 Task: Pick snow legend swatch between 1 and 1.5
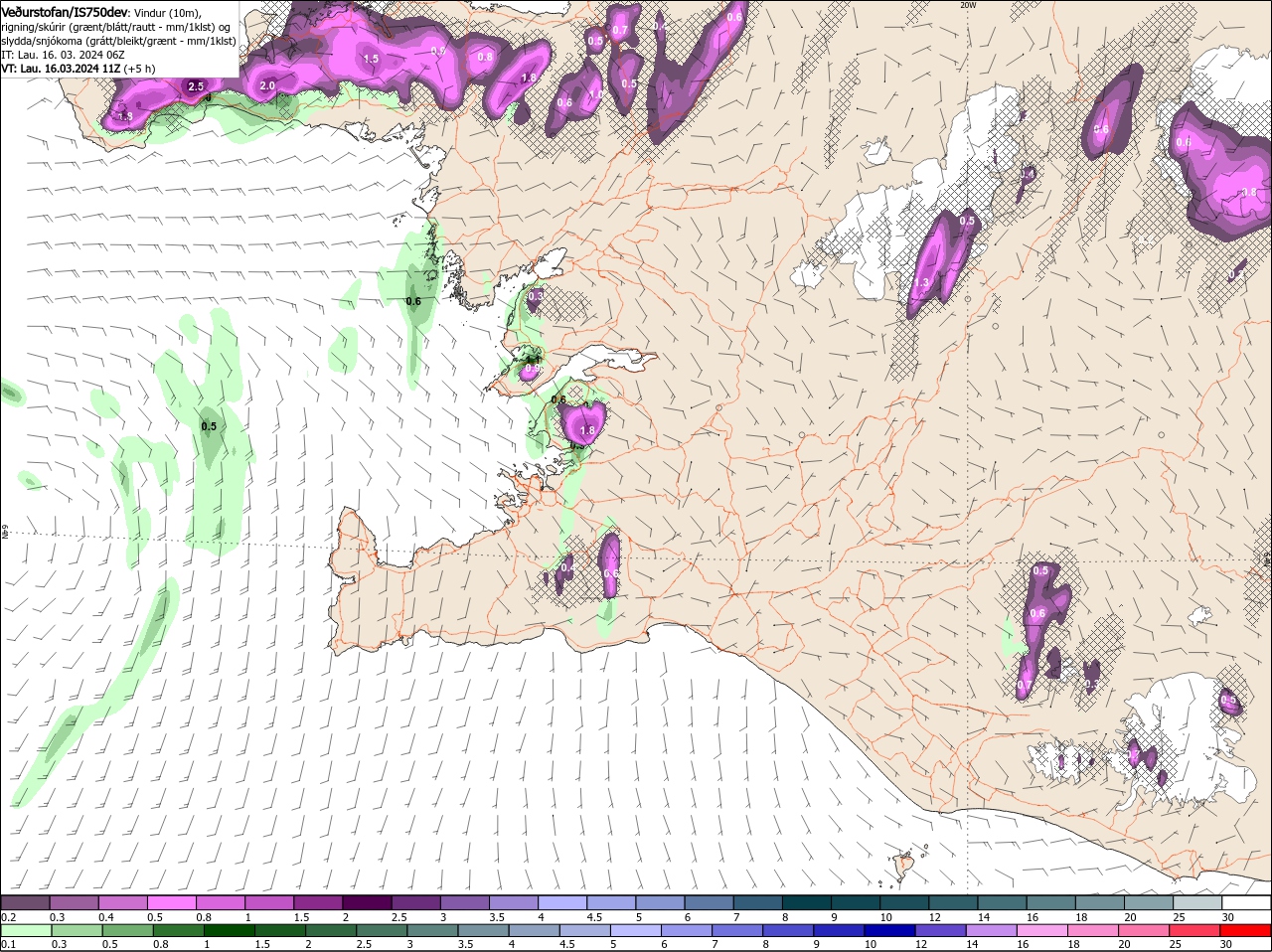click(x=270, y=902)
